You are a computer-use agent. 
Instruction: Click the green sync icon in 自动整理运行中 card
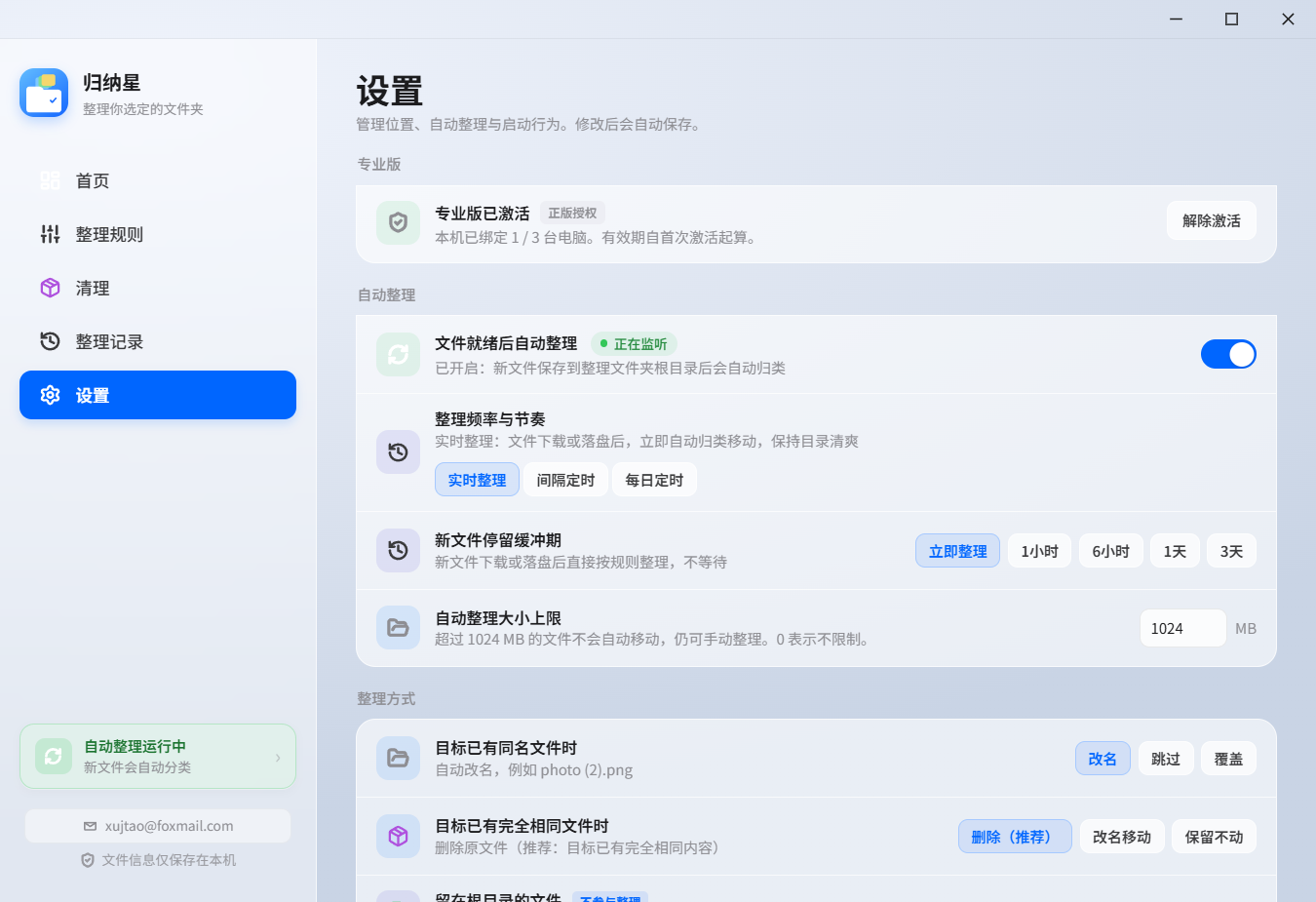(x=54, y=756)
